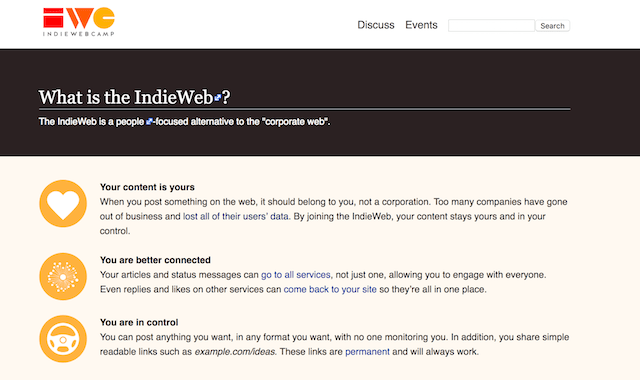Click the 'You are better connected' heading

(x=155, y=260)
